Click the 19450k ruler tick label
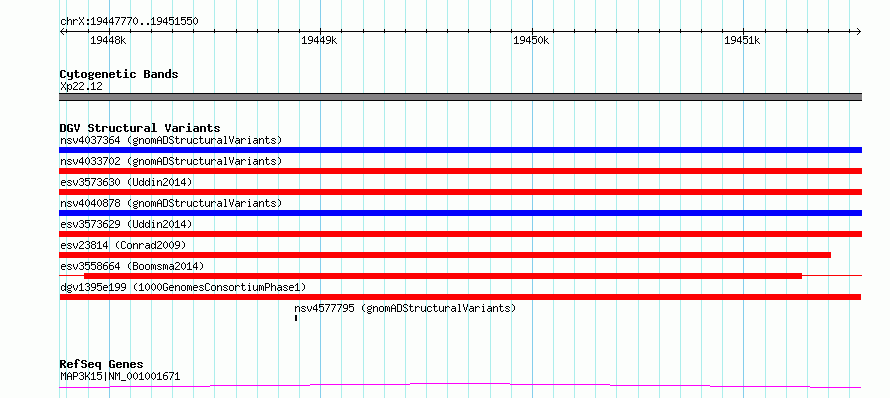Image resolution: width=890 pixels, height=398 pixels. coord(531,40)
